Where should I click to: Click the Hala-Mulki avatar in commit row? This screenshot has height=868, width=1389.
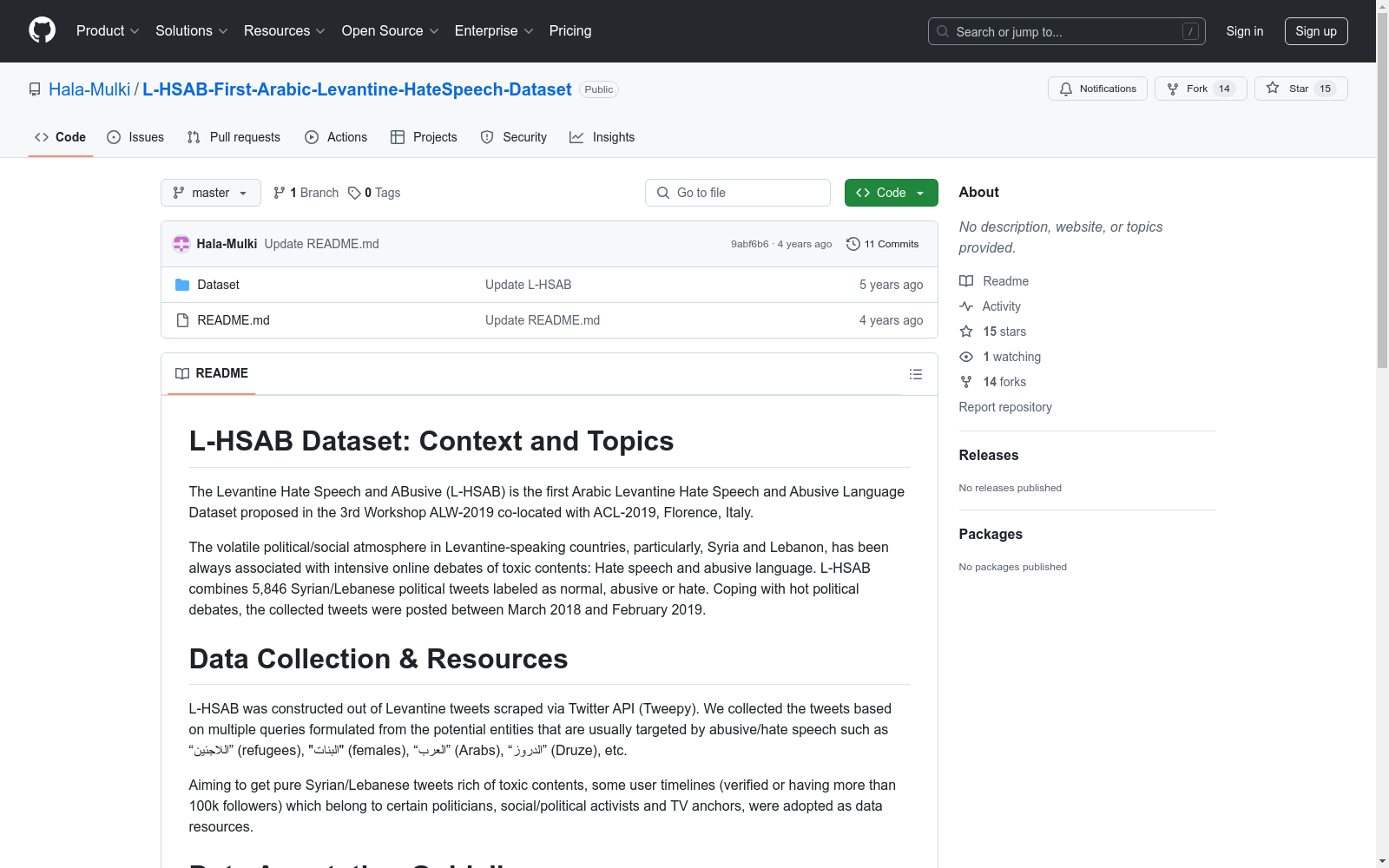click(x=181, y=244)
